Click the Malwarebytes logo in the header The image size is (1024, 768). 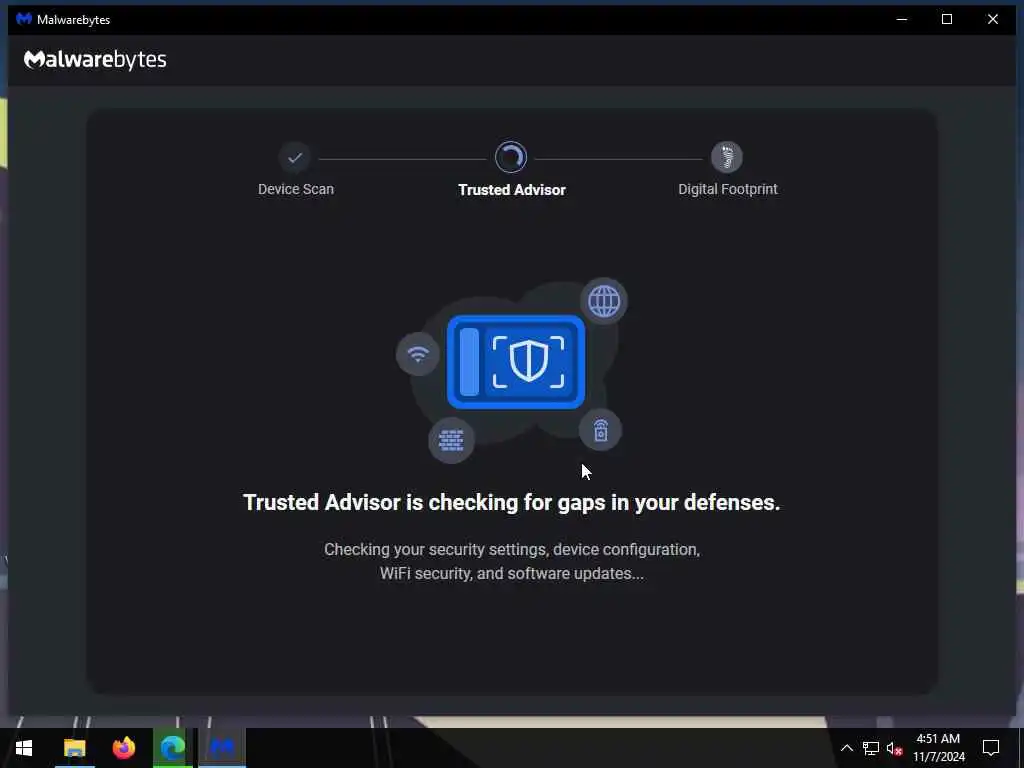pos(95,59)
